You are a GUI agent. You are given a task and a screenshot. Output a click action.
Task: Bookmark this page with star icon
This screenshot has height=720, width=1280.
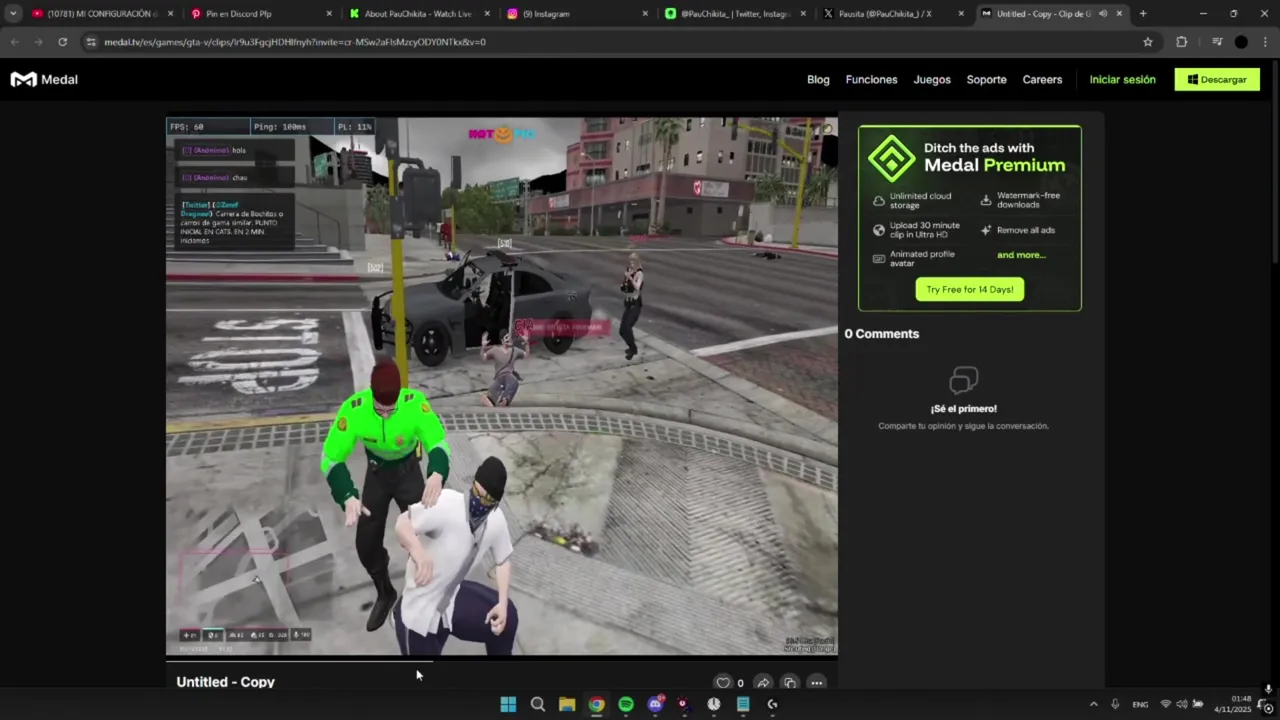tap(1148, 42)
